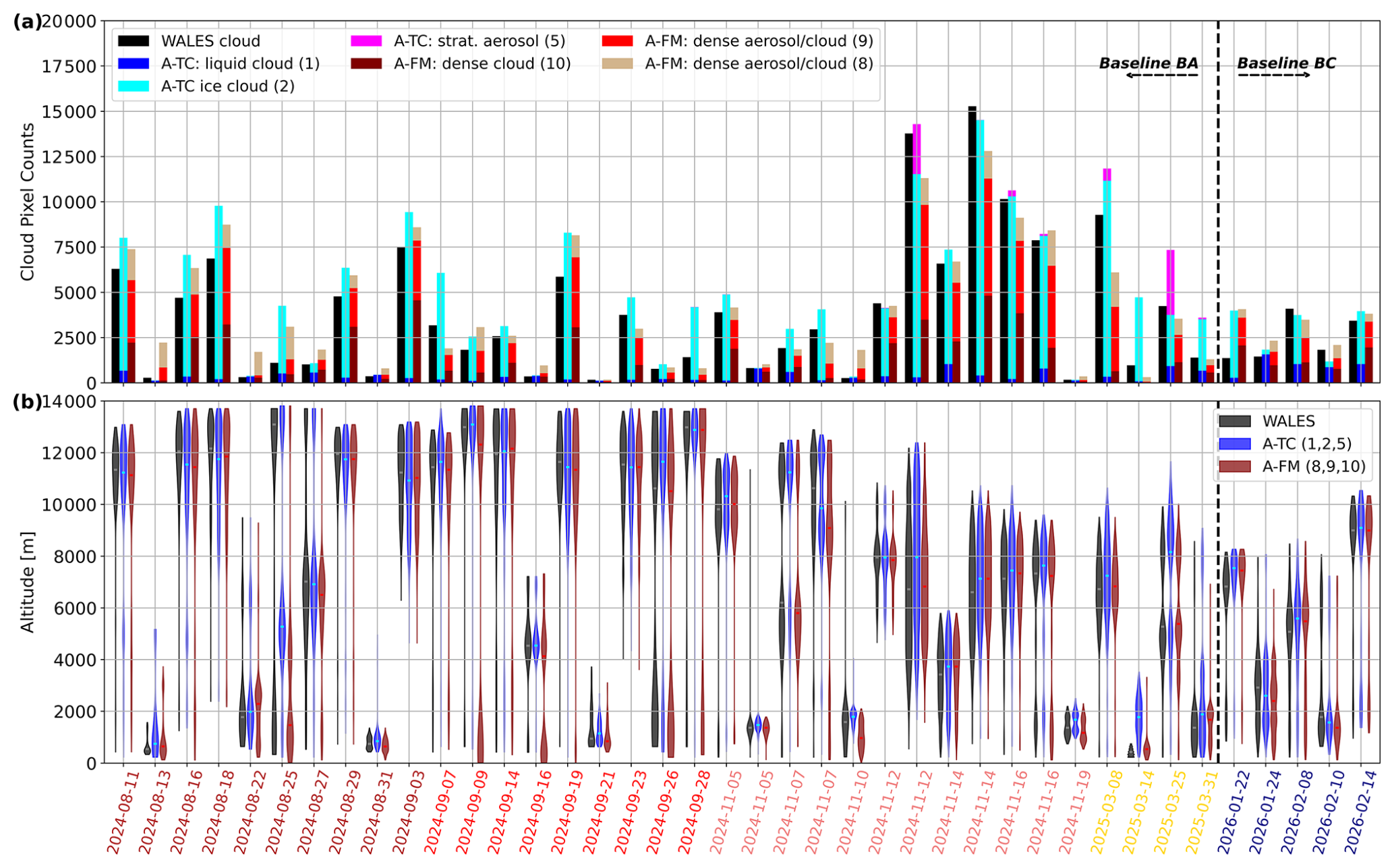Screen dimensions: 1394x868
Task: Click the tan dense aerosol/cloud (8) swatch
Action: tap(617, 63)
